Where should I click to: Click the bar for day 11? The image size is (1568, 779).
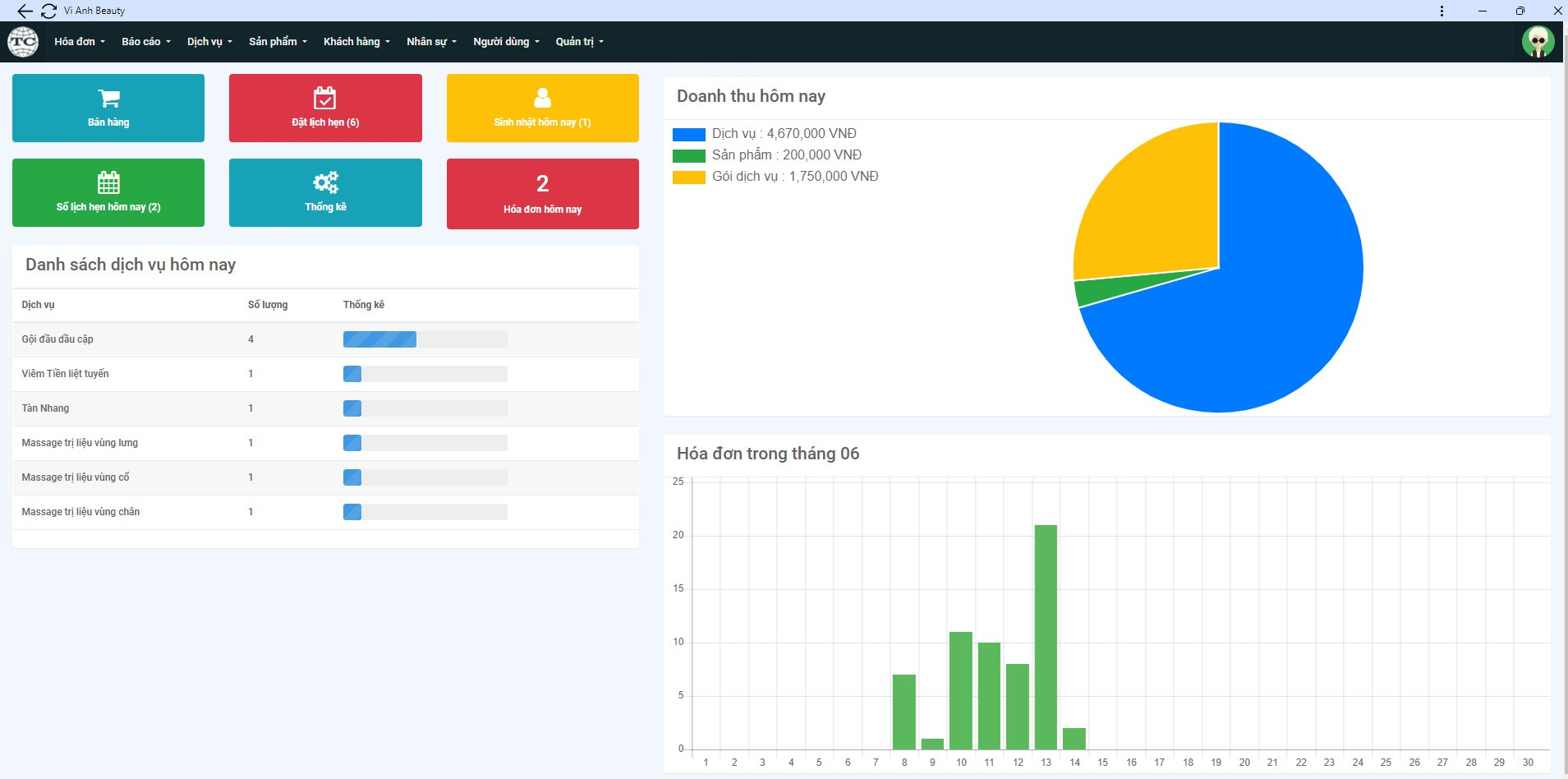[x=989, y=696]
